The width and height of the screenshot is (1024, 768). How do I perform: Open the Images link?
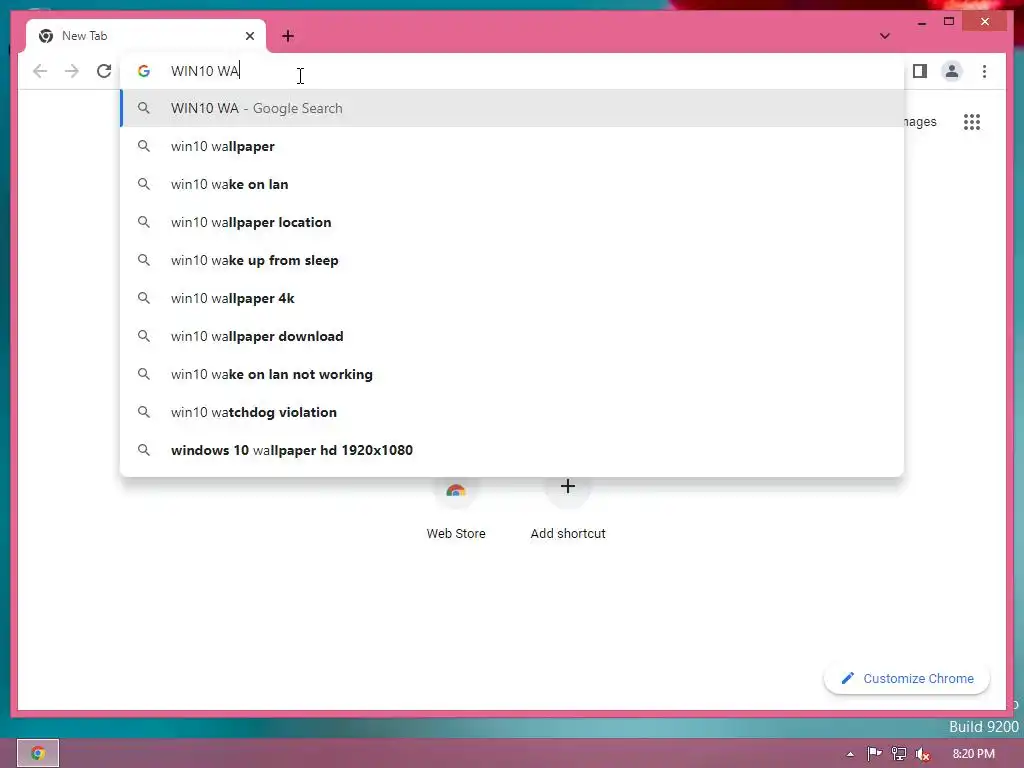click(920, 122)
